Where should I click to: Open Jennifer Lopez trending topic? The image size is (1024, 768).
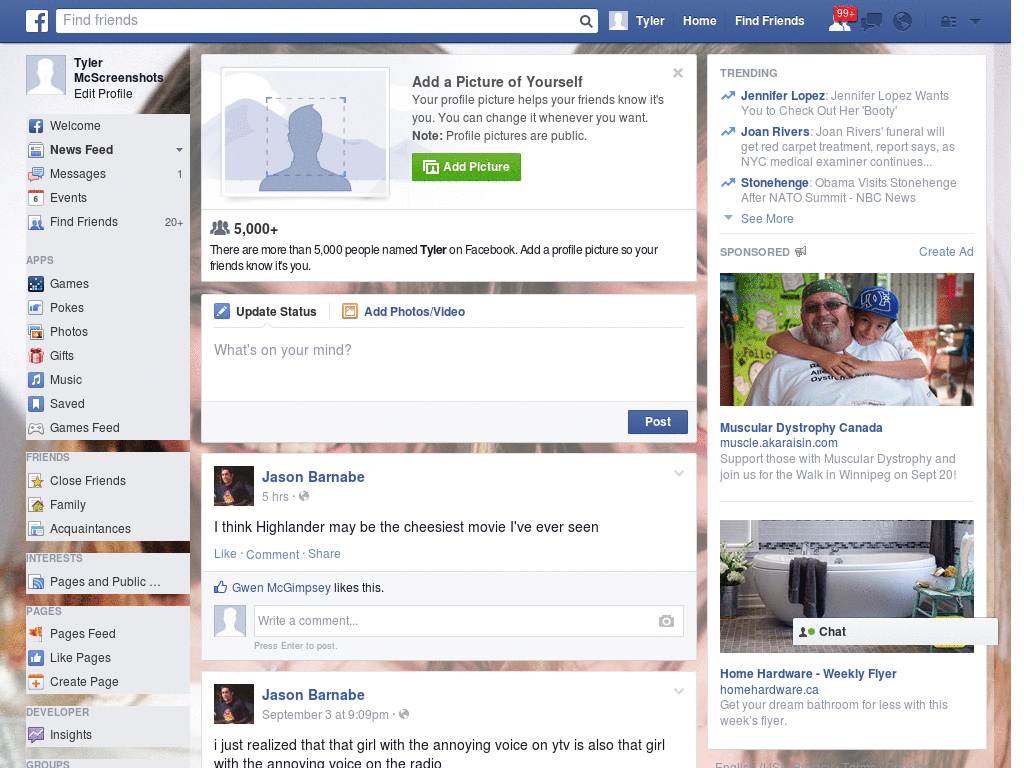click(x=782, y=96)
